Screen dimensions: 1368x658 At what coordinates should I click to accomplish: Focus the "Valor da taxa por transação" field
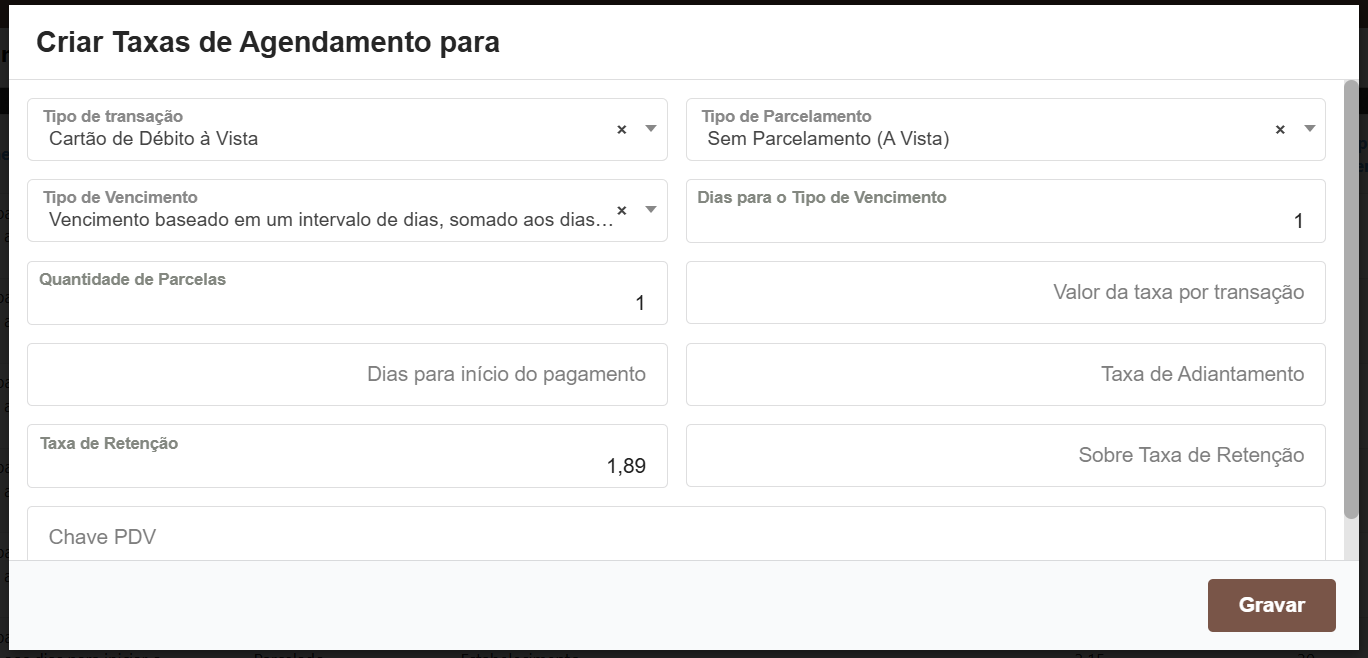(1005, 292)
